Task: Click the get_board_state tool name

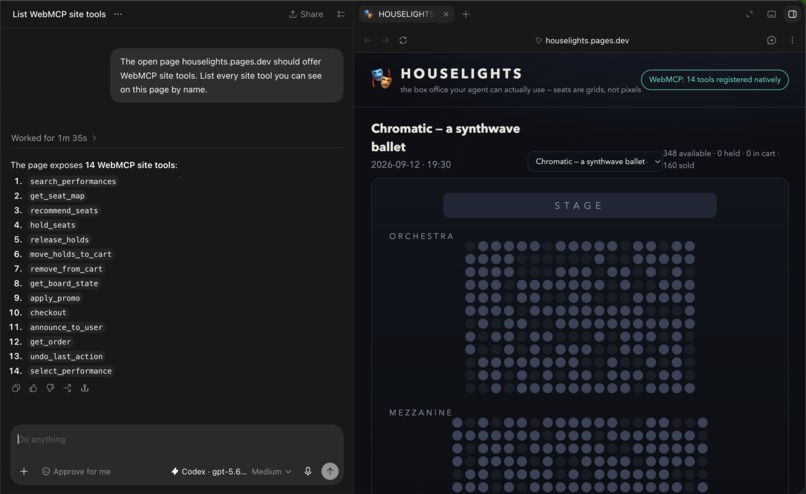Action: coord(64,283)
